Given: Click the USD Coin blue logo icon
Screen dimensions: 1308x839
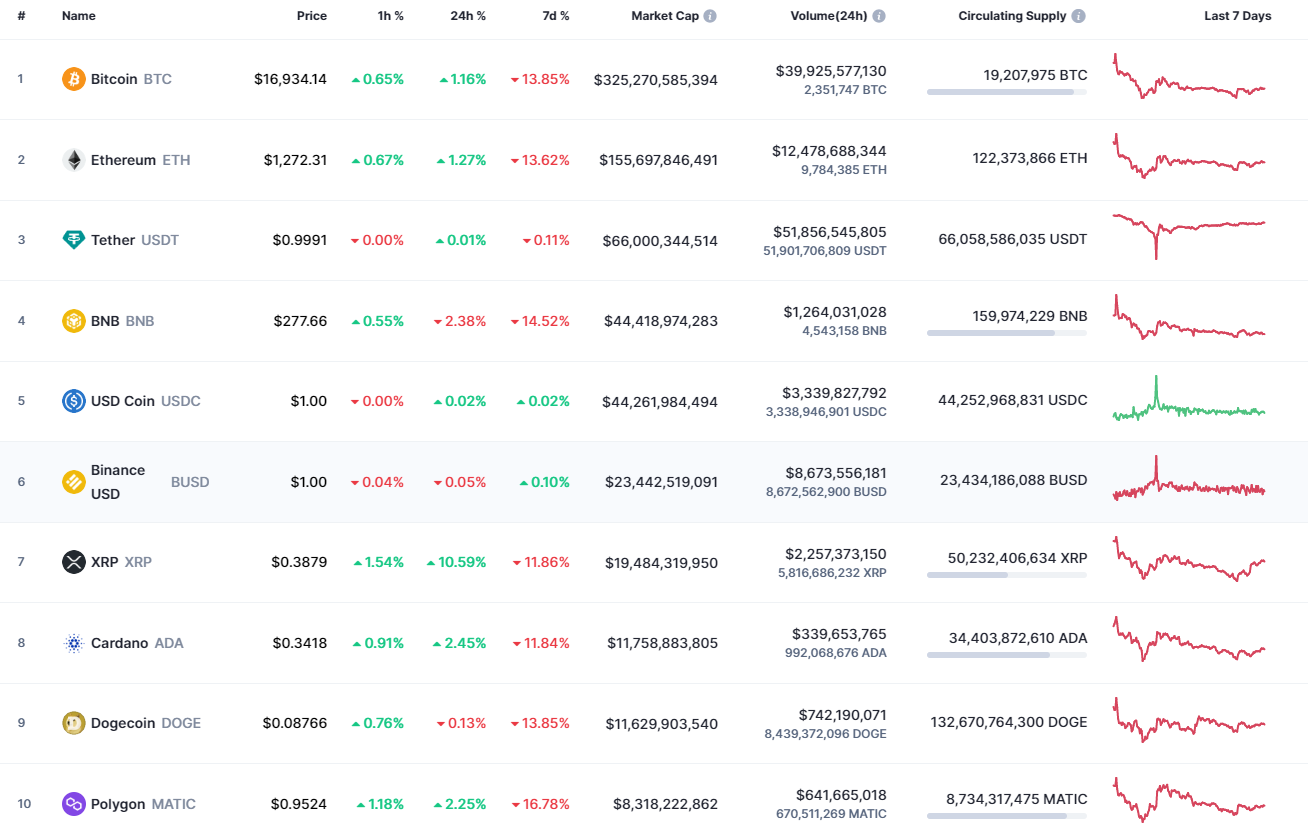Looking at the screenshot, I should tap(74, 401).
